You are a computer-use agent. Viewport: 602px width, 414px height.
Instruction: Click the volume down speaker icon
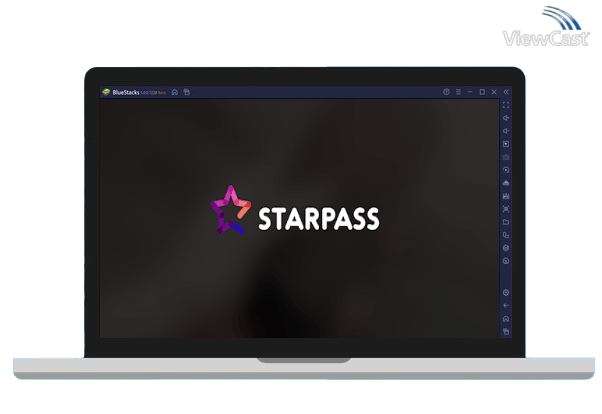[x=506, y=131]
